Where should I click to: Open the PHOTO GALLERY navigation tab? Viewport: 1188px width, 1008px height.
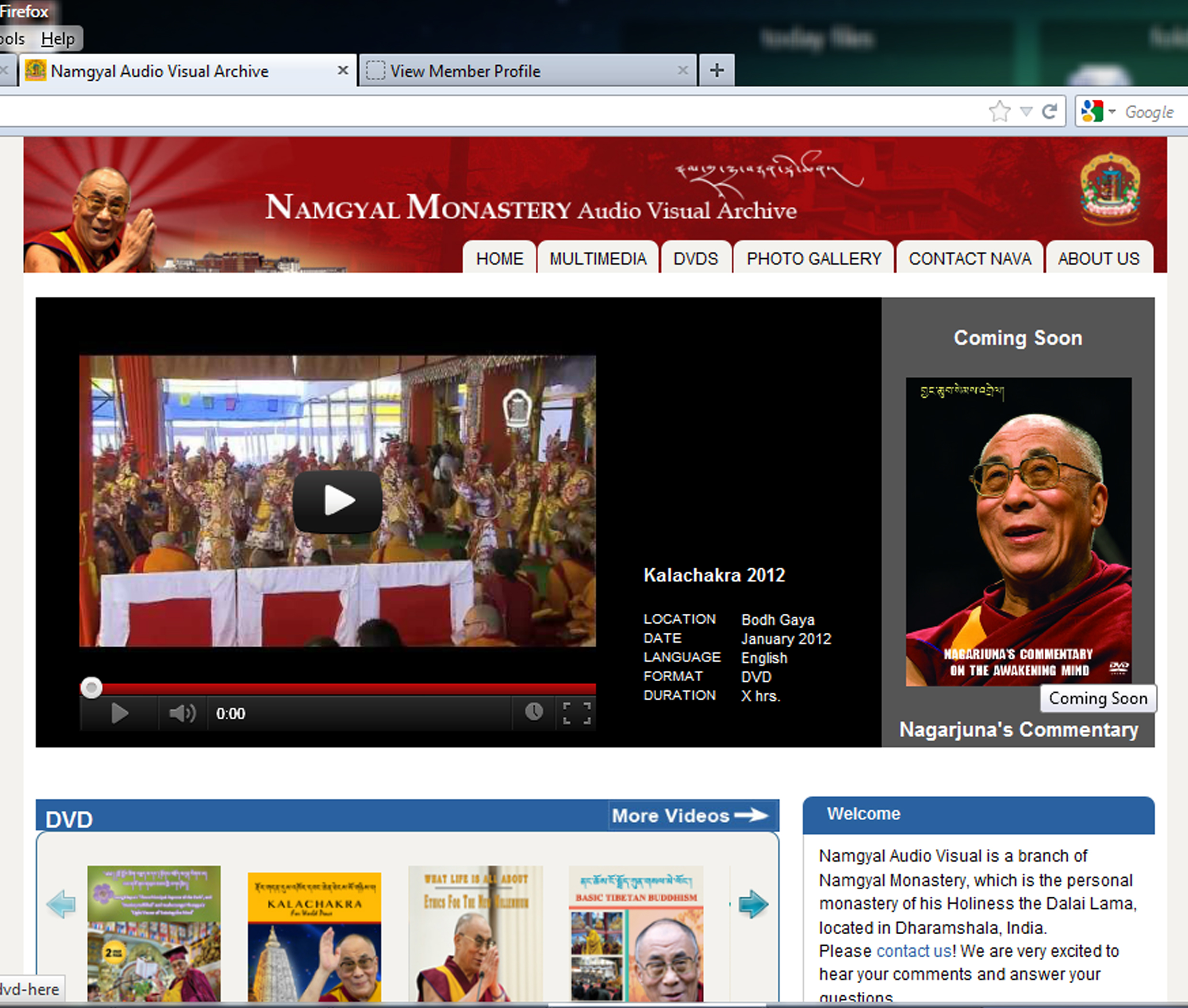(x=814, y=258)
